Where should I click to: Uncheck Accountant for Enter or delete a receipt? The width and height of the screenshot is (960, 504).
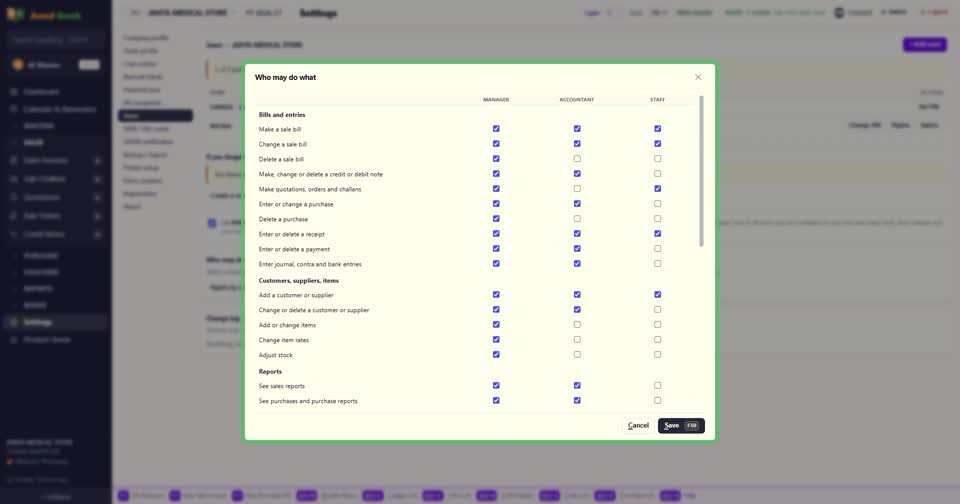(577, 234)
